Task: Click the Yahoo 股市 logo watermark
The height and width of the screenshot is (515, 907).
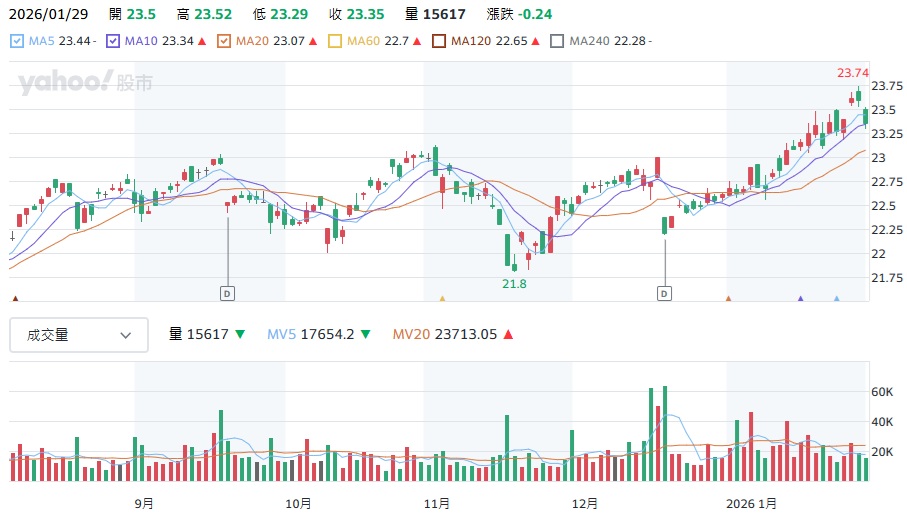Action: 85,83
